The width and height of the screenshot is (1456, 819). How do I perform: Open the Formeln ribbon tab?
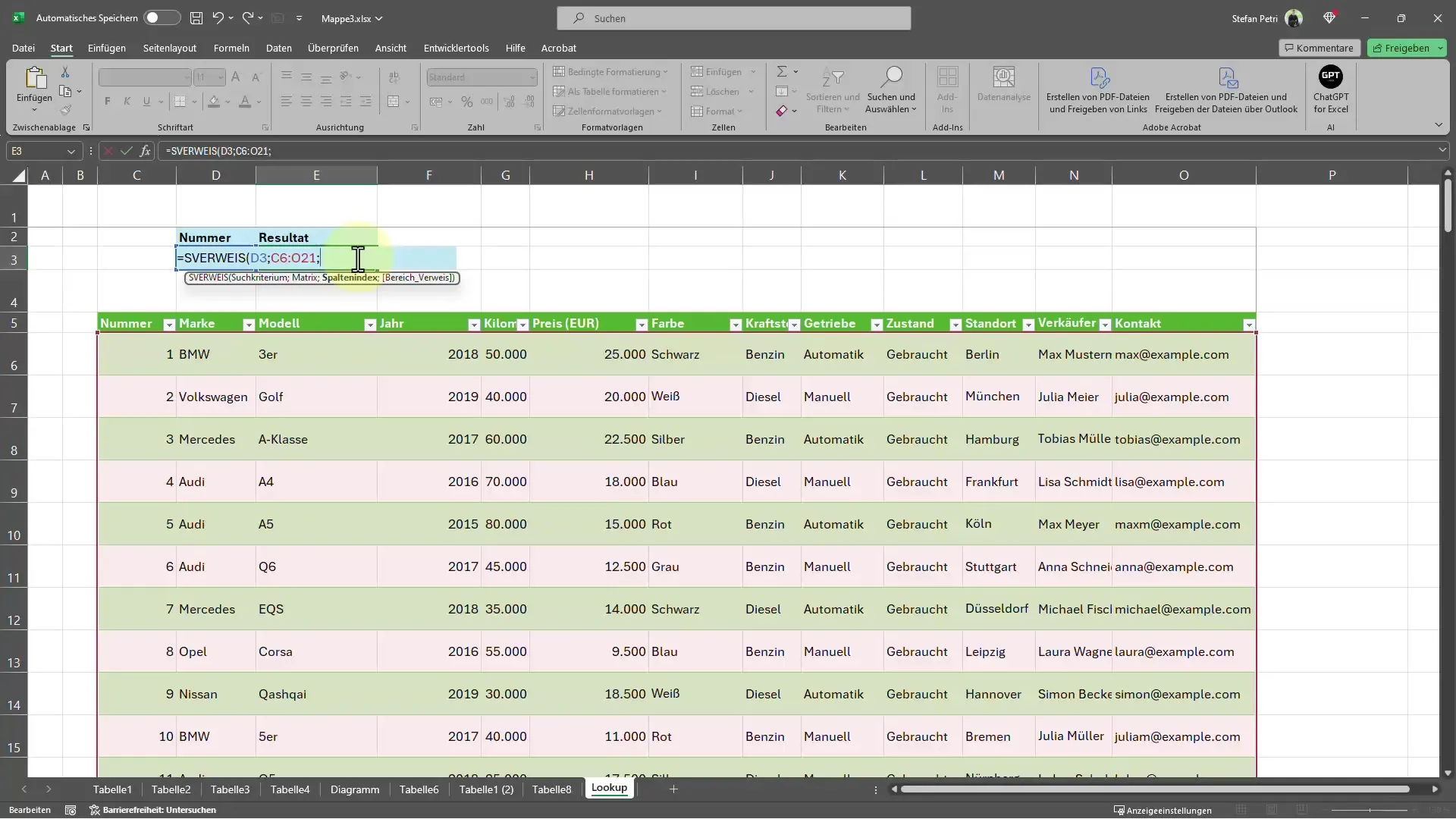pyautogui.click(x=232, y=47)
